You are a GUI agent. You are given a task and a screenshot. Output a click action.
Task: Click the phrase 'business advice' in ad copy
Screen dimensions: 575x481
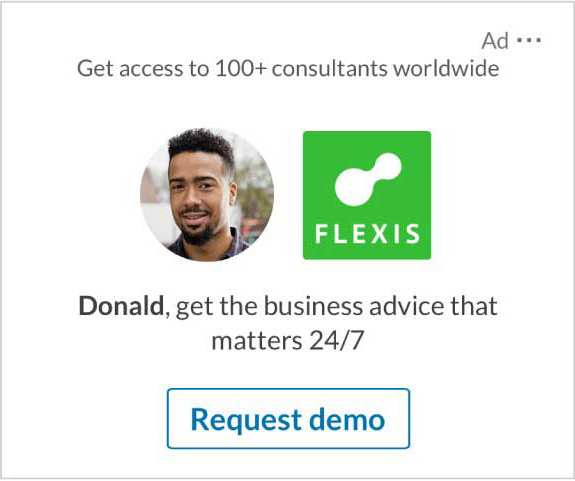(x=349, y=306)
